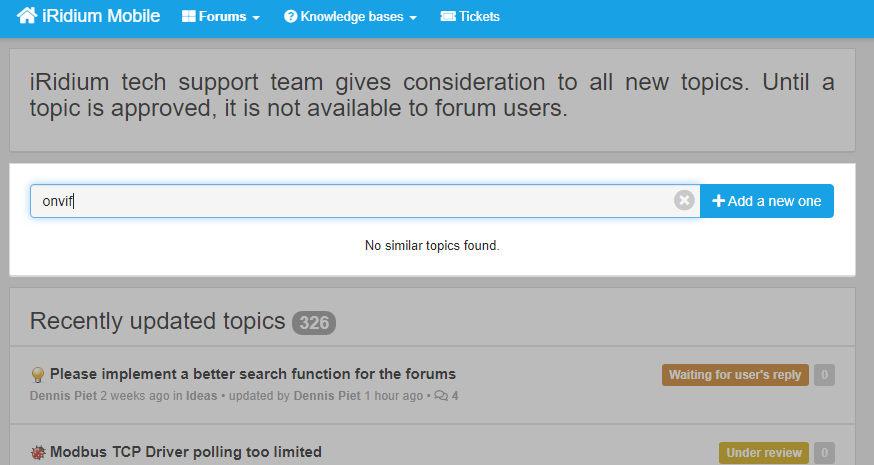
Task: Click the Tickets ticket icon
Action: tap(448, 17)
